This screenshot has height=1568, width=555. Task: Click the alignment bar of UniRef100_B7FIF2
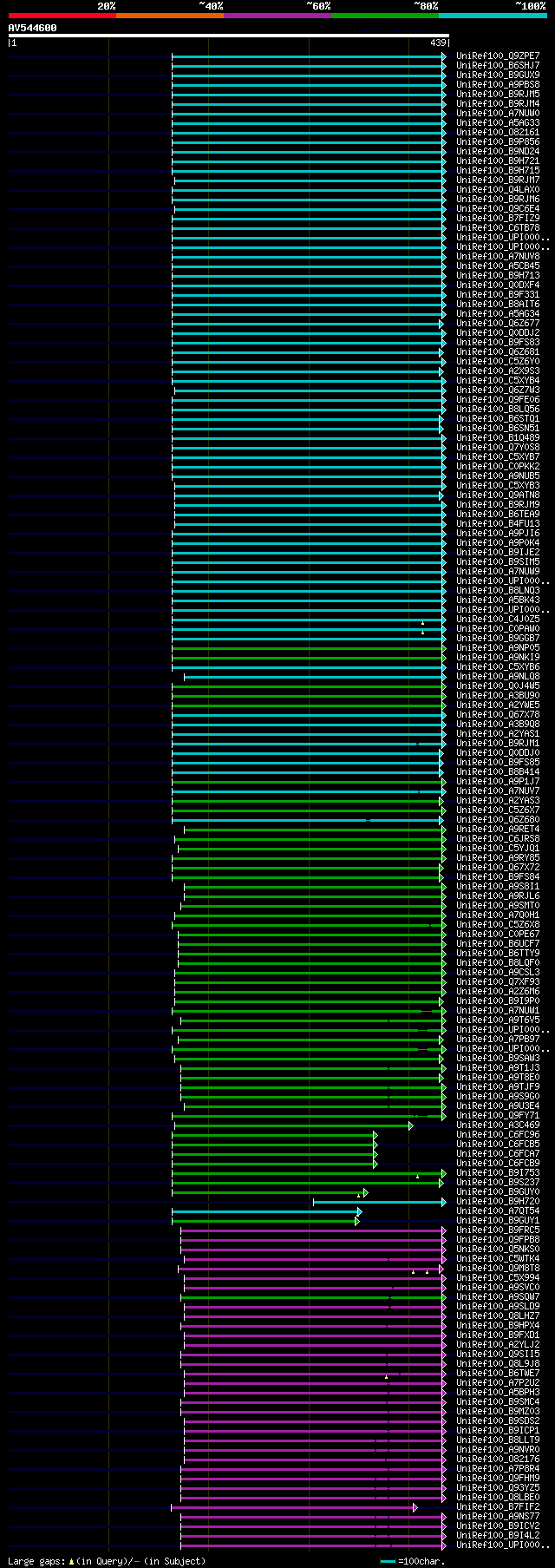[295, 1508]
